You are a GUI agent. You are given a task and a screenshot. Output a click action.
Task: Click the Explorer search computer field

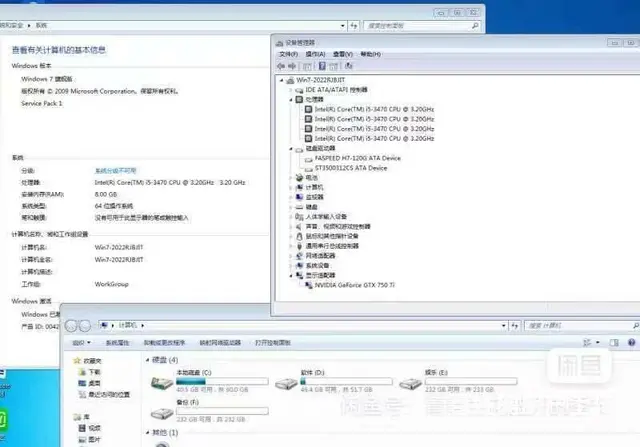pyautogui.click(x=582, y=326)
